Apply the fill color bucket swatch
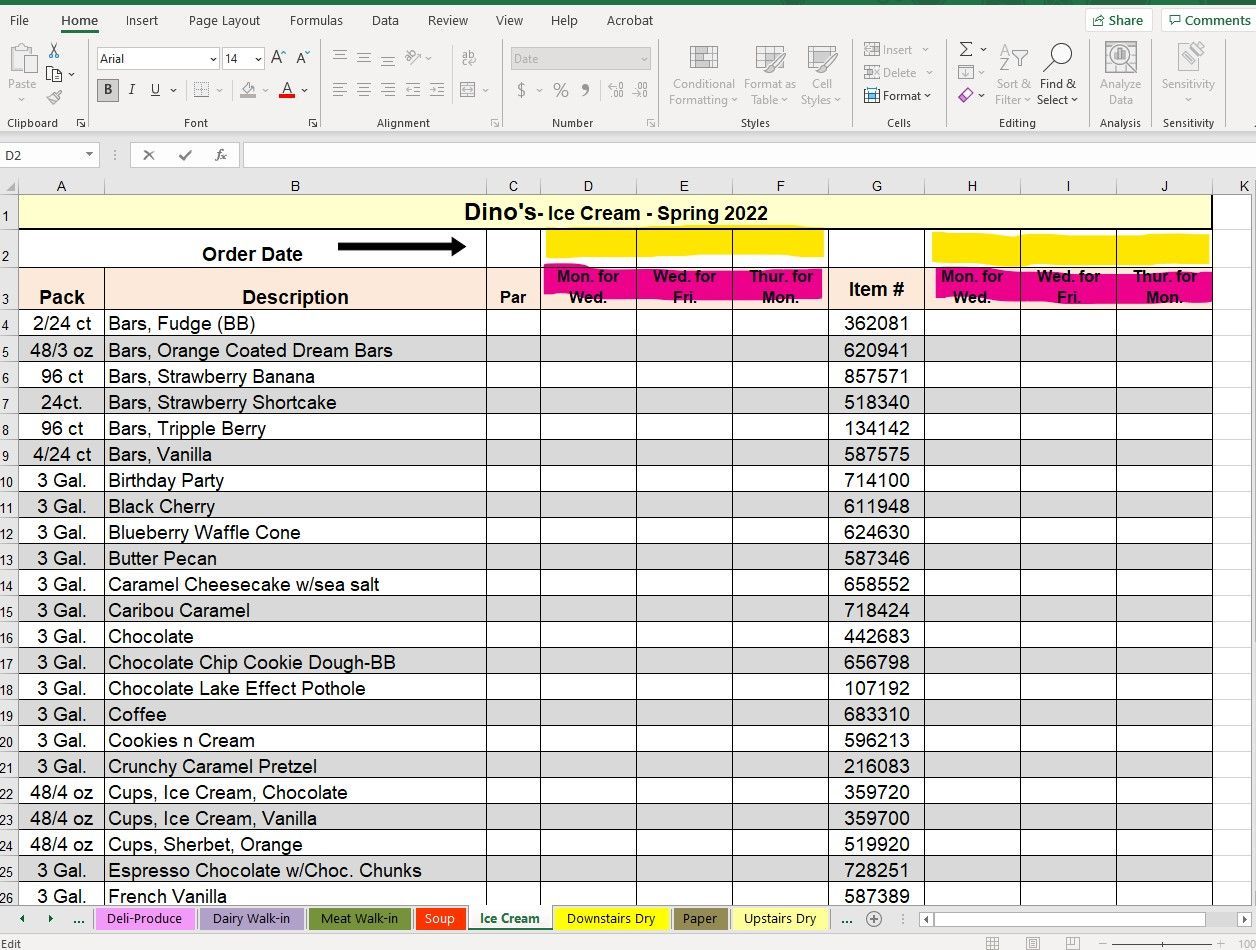Image resolution: width=1256 pixels, height=950 pixels. pos(248,91)
